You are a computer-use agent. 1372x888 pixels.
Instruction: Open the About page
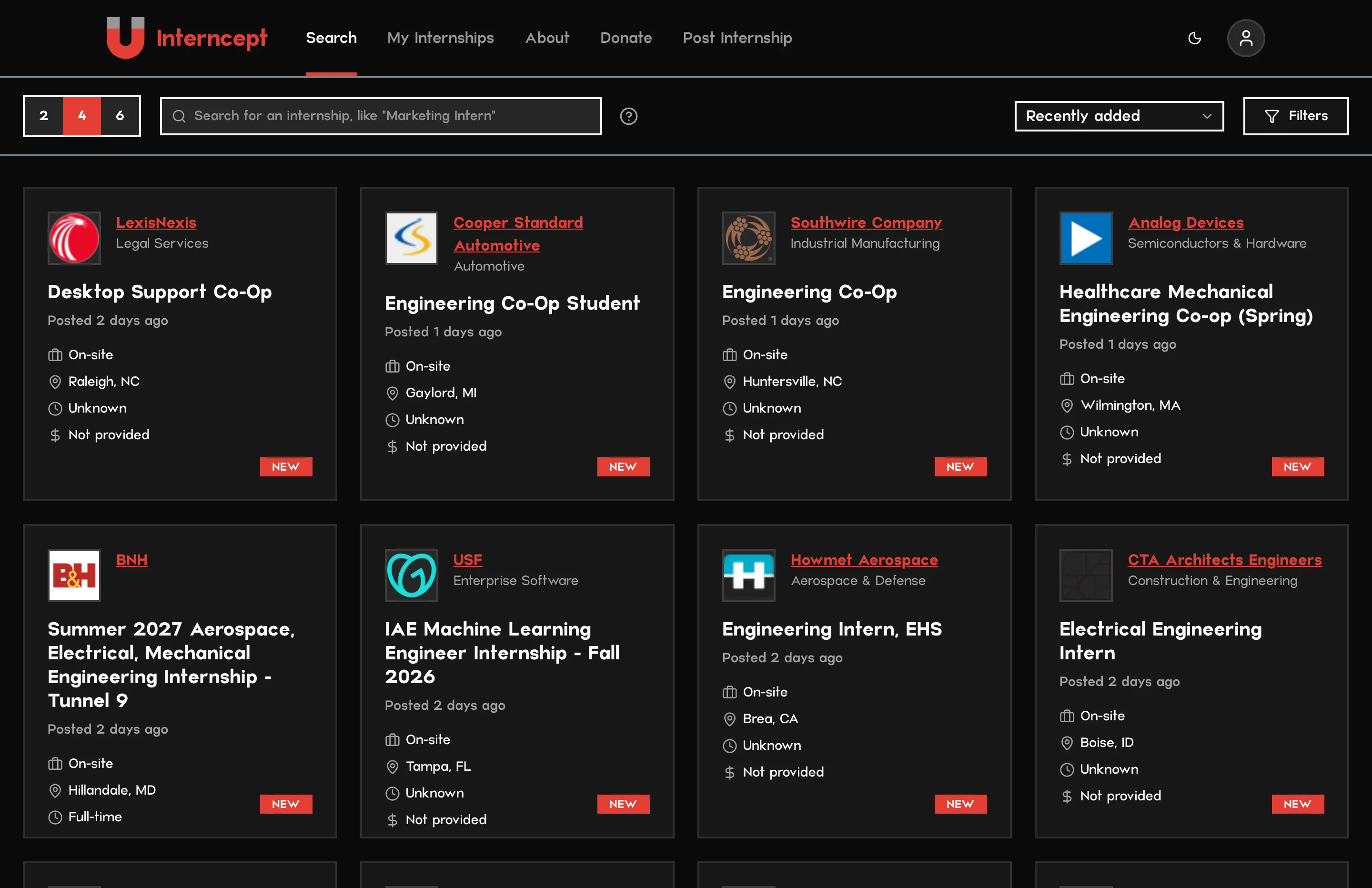[547, 38]
